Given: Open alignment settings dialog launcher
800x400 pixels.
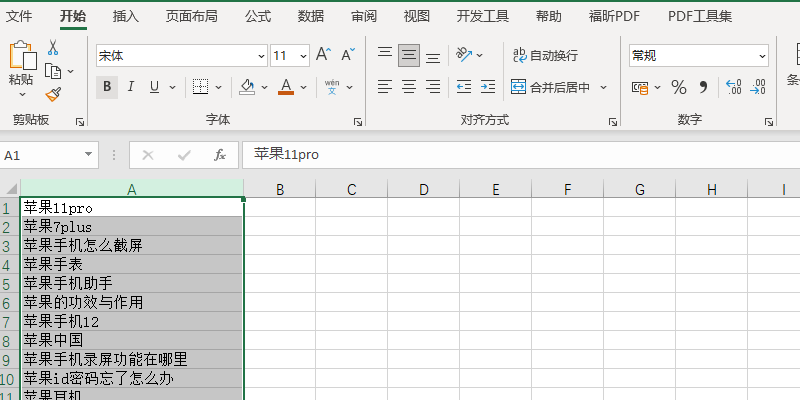Looking at the screenshot, I should (613, 122).
